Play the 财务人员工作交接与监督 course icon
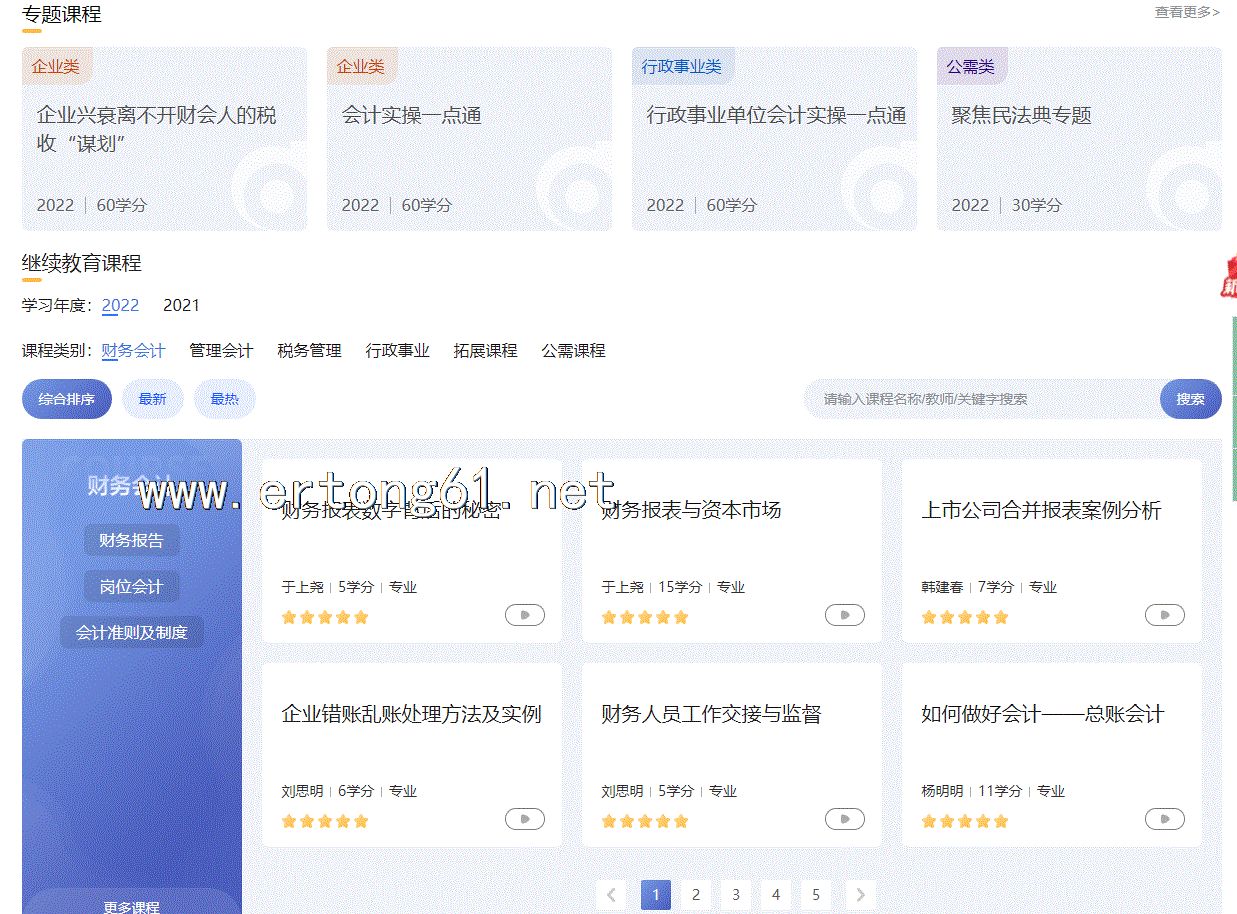This screenshot has height=914, width=1237. pyautogui.click(x=844, y=819)
